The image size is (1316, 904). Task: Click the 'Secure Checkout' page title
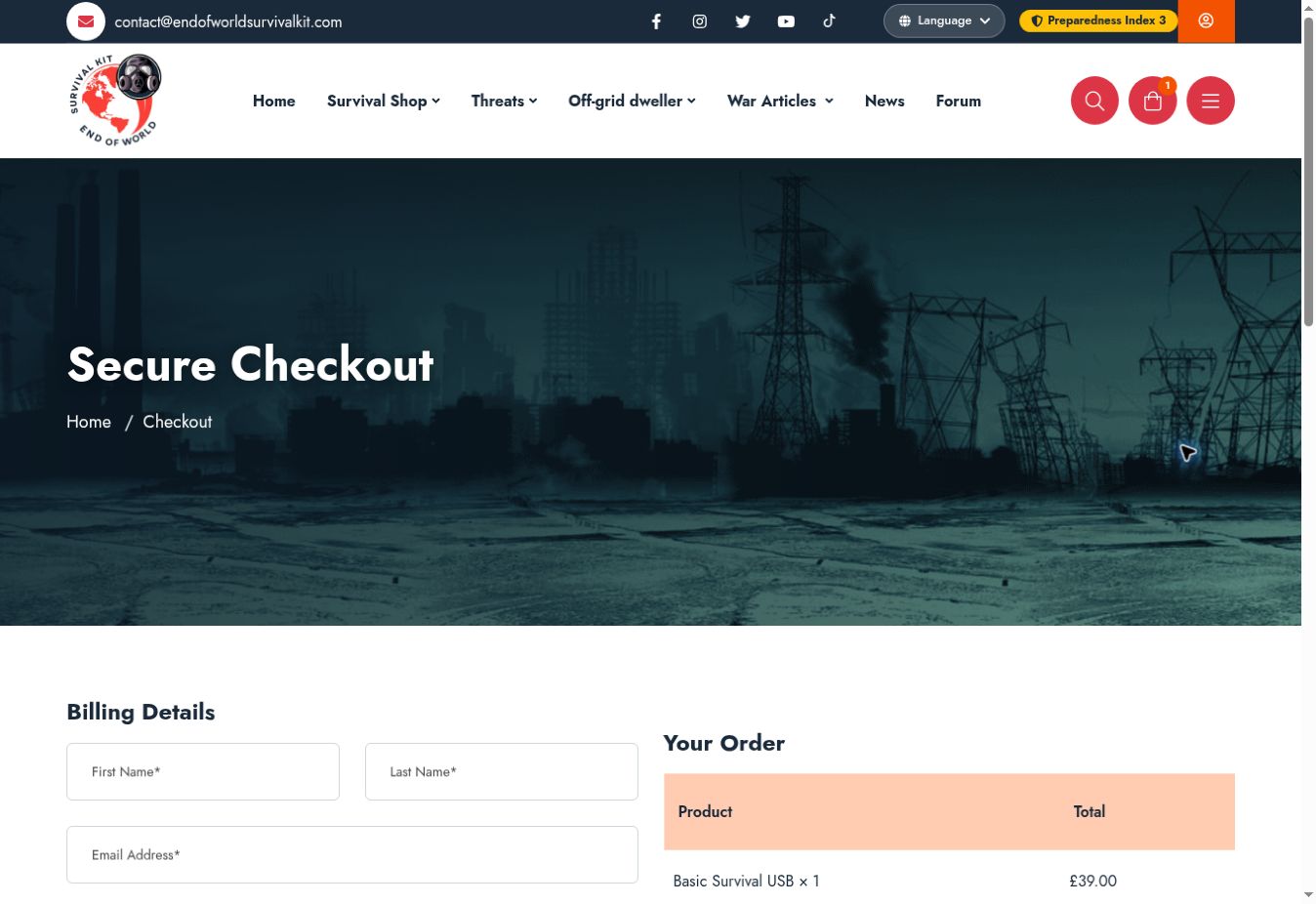point(251,364)
